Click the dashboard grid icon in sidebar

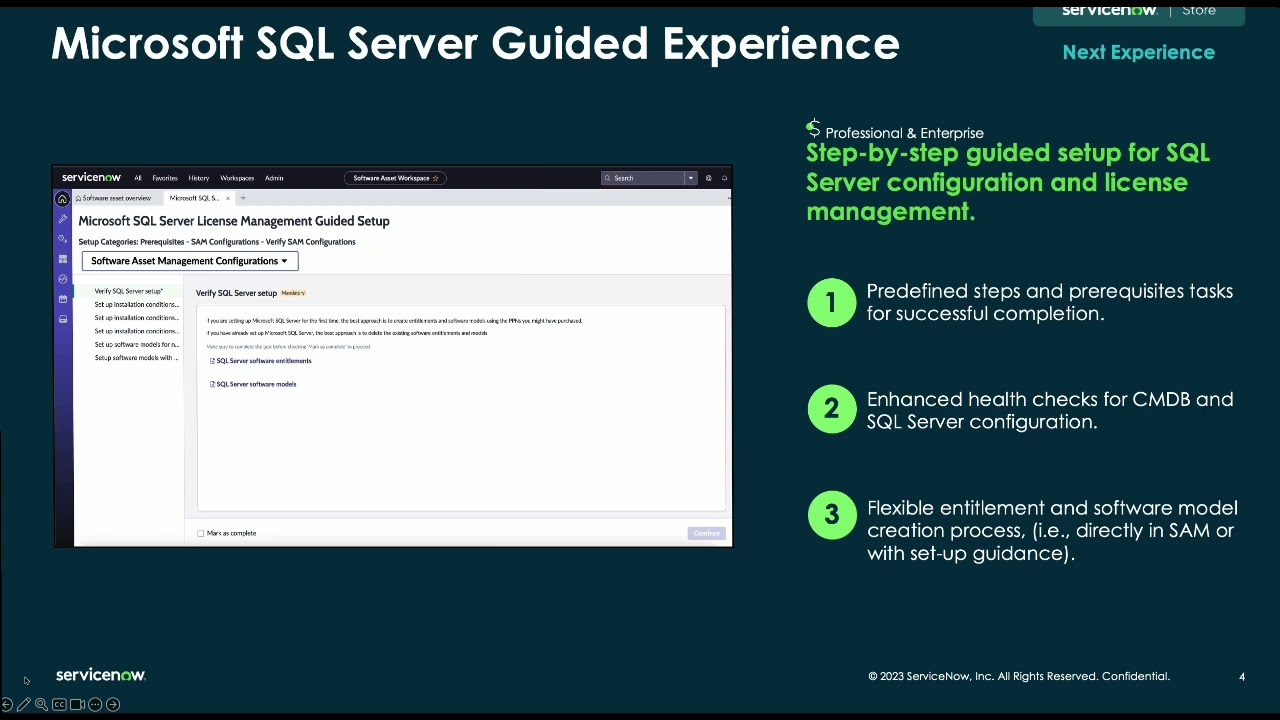tap(63, 259)
